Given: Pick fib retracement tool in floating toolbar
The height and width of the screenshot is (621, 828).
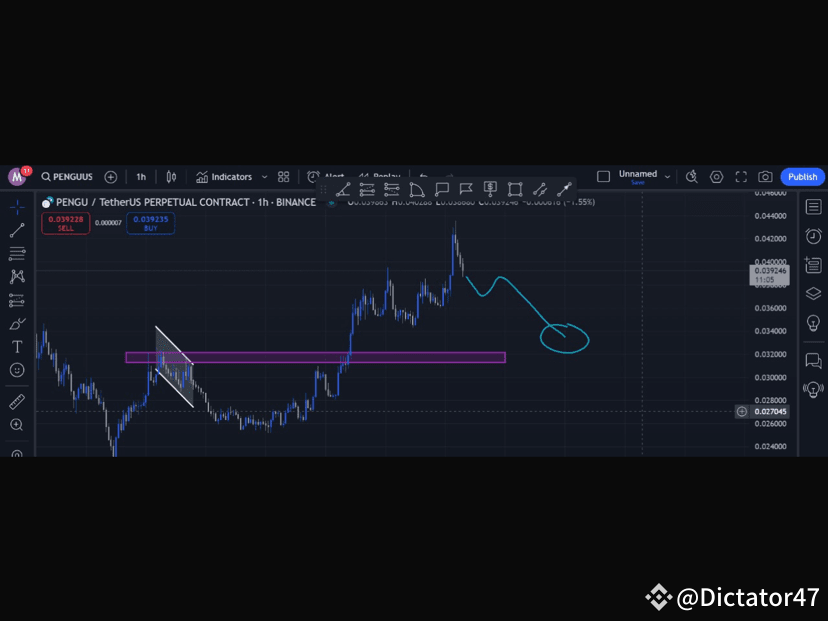Looking at the screenshot, I should click(x=367, y=189).
